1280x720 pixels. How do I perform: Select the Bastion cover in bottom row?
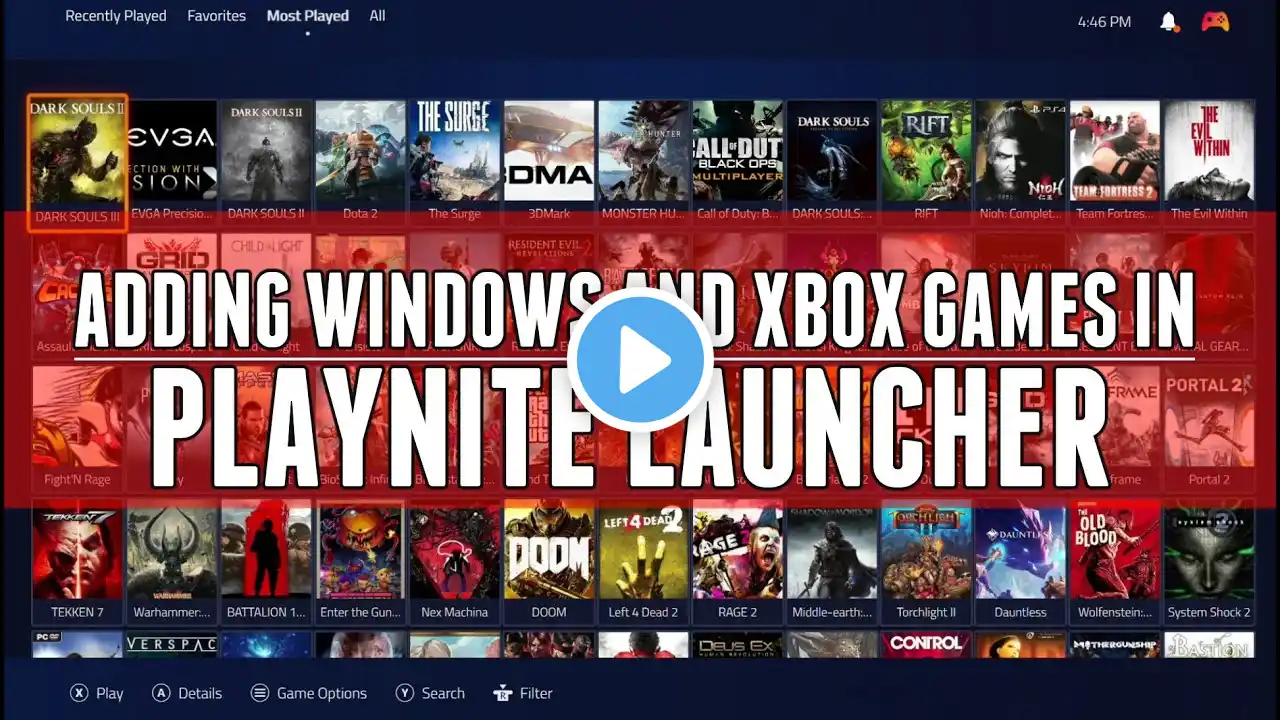[x=1209, y=645]
